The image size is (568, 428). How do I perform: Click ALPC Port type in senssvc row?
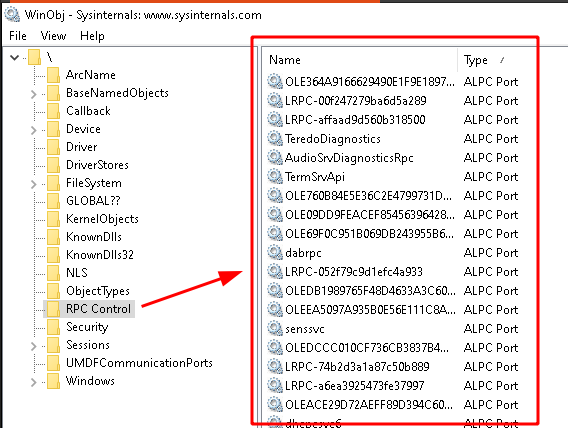point(491,329)
